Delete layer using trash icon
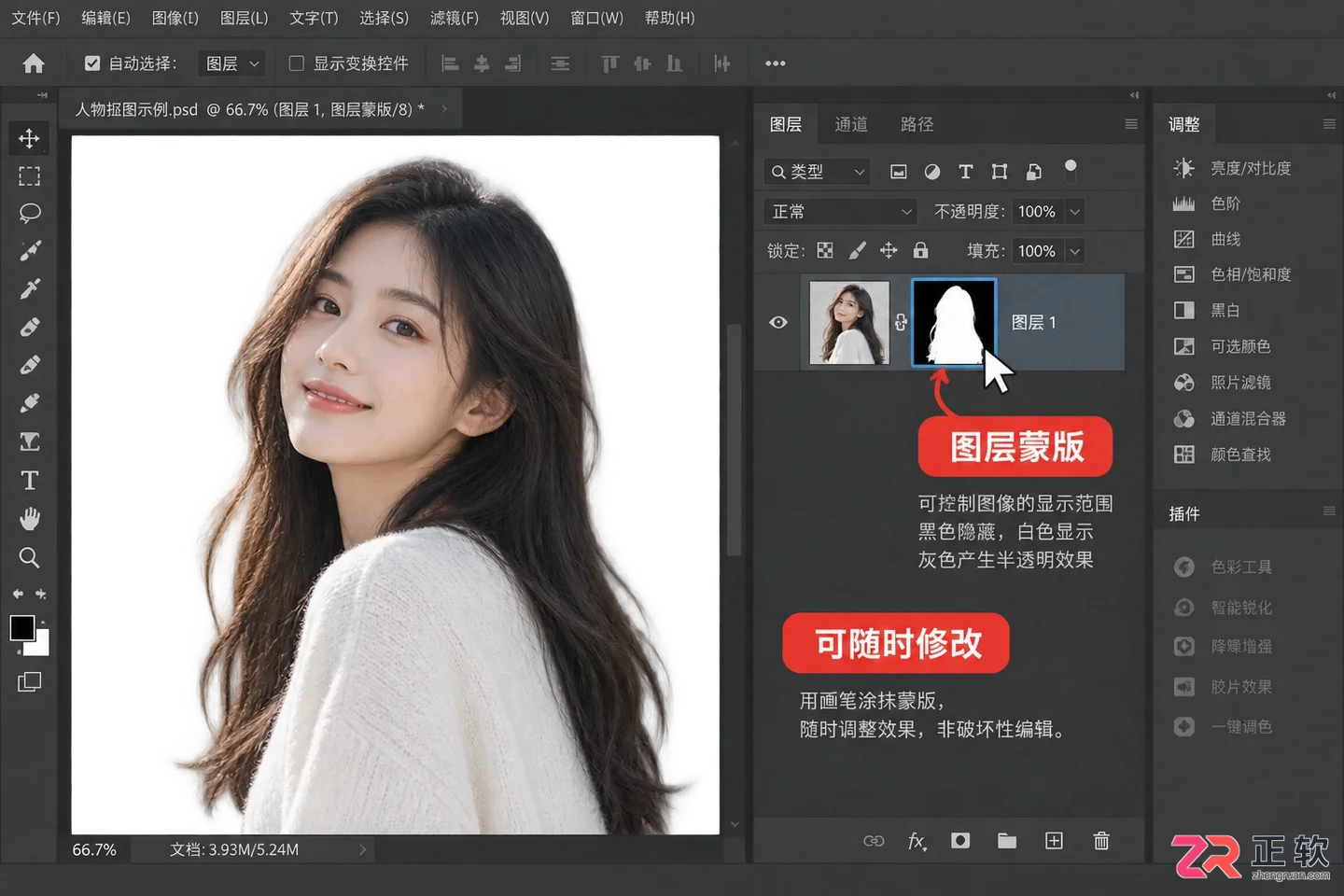The image size is (1344, 896). click(x=1101, y=840)
